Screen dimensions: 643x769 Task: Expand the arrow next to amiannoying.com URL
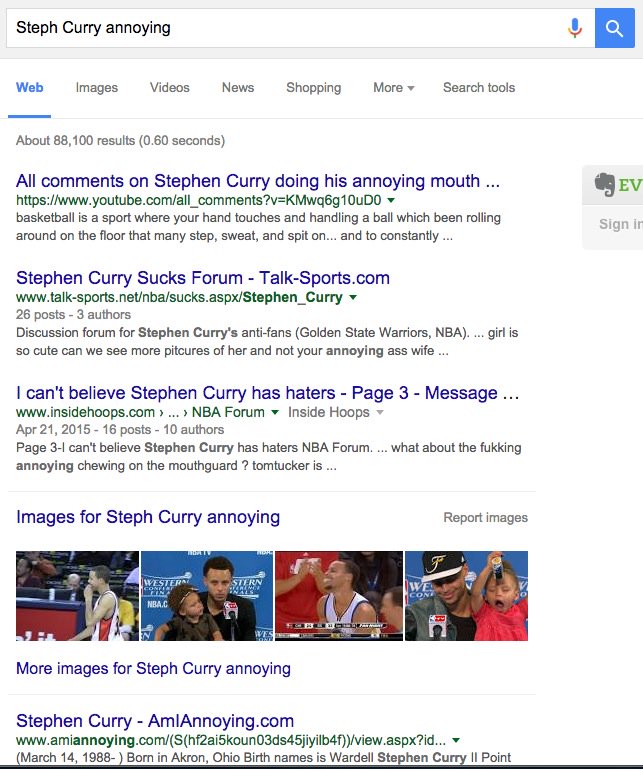[456, 740]
